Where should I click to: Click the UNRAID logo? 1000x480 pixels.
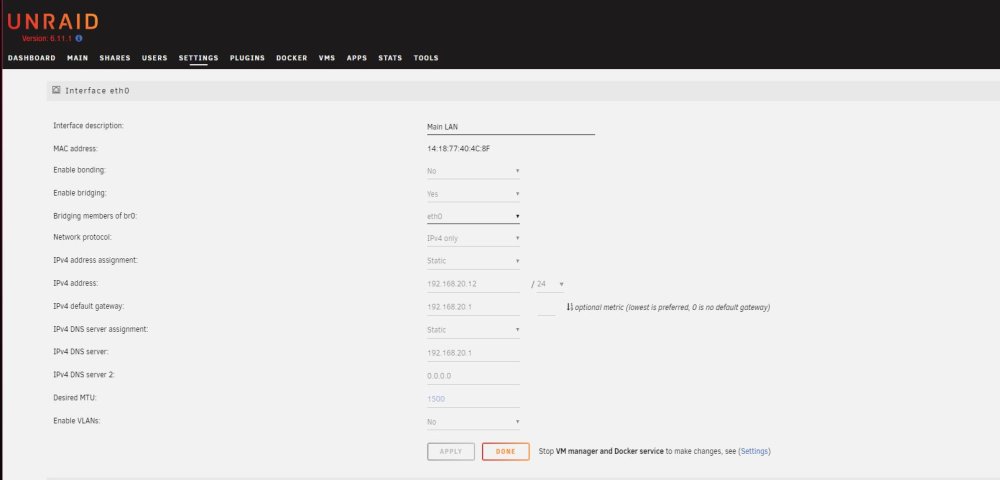tap(53, 22)
